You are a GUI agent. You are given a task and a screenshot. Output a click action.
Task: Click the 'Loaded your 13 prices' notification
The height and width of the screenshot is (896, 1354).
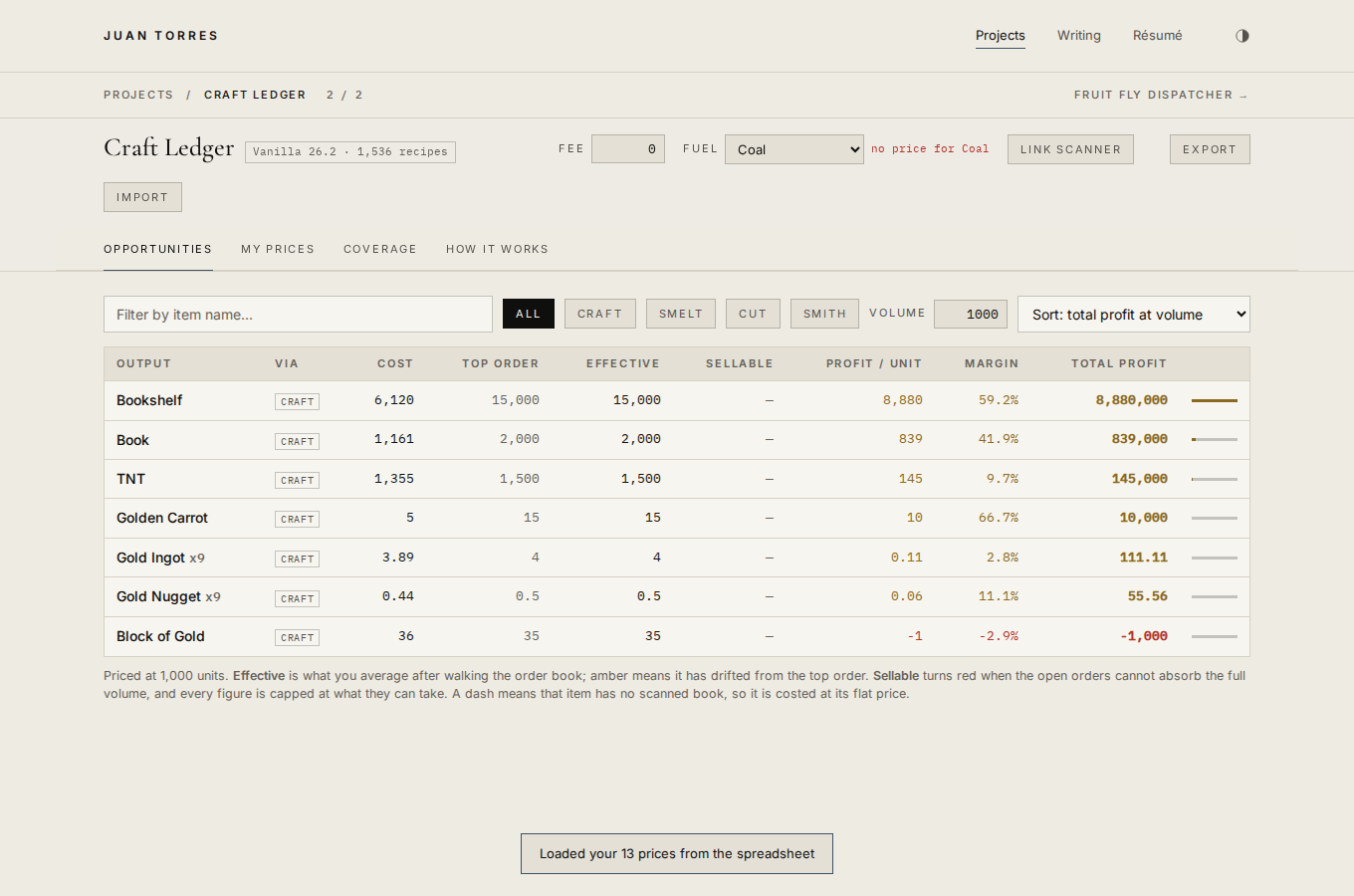(x=677, y=854)
